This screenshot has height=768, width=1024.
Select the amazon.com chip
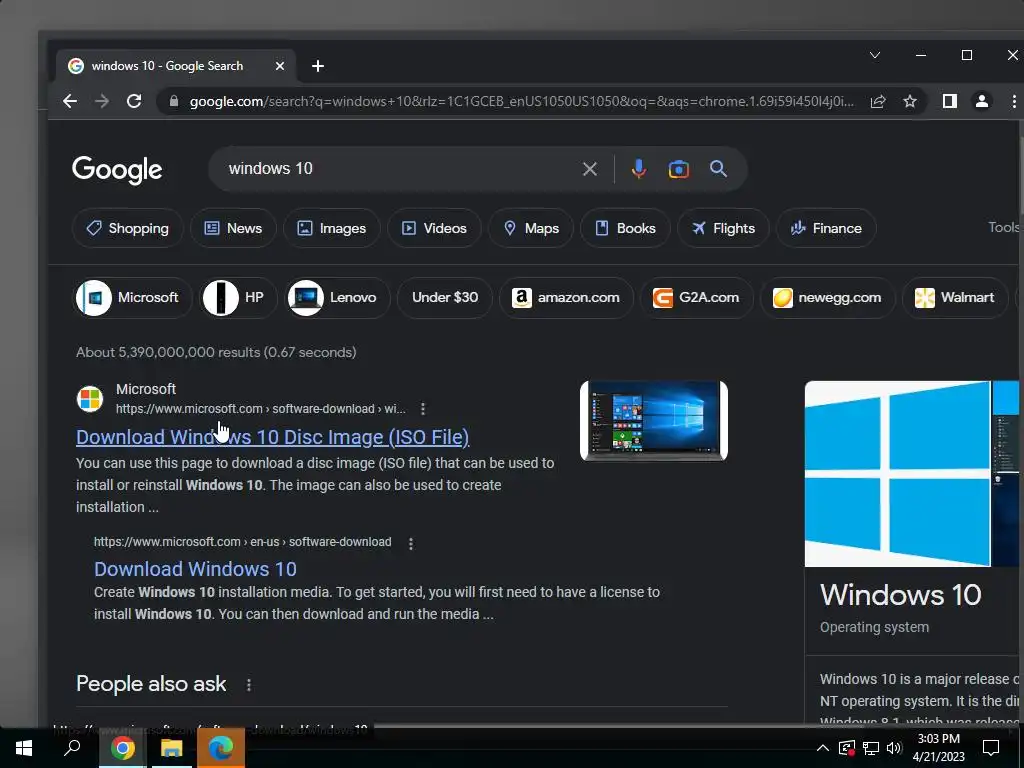[566, 298]
